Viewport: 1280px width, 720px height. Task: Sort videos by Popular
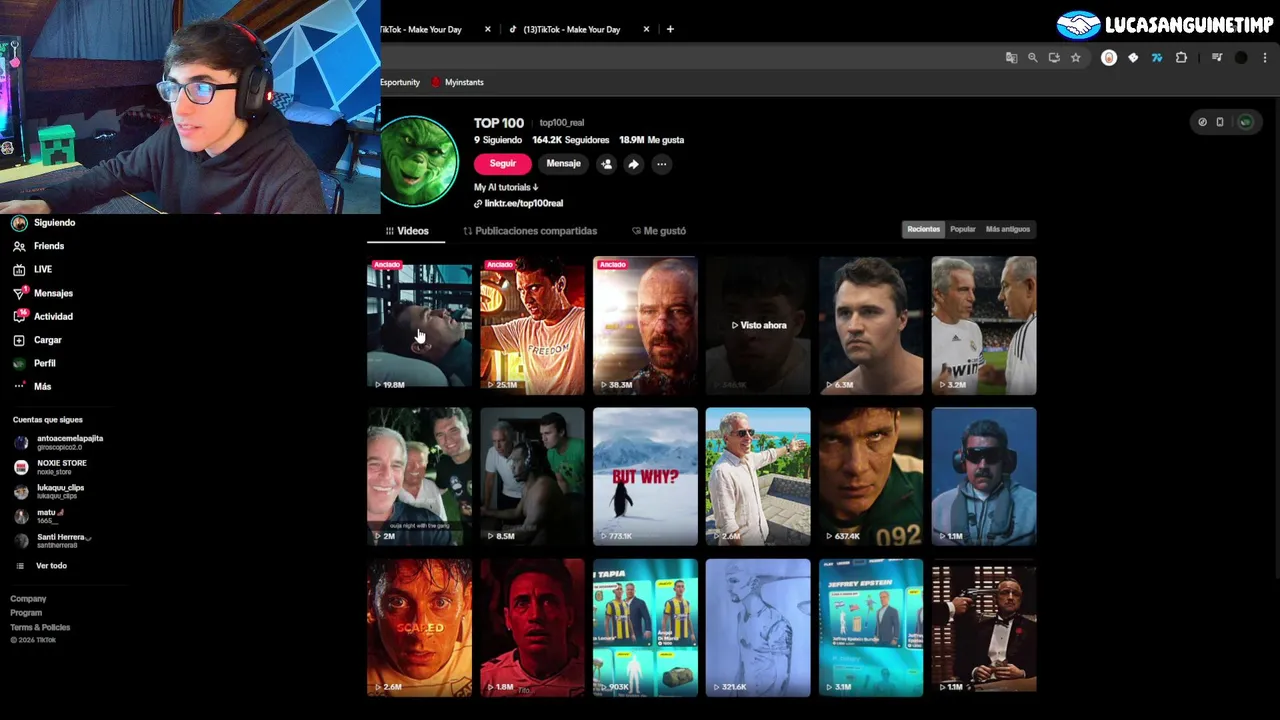[x=963, y=229]
